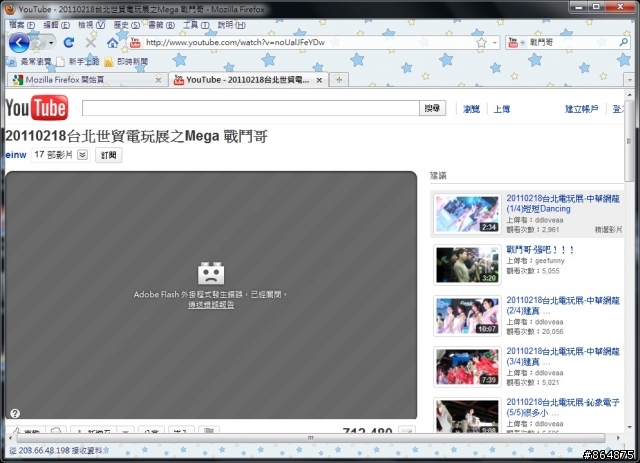Open the history dropdown beside navigation arrows
The width and height of the screenshot is (640, 463).
tap(51, 42)
